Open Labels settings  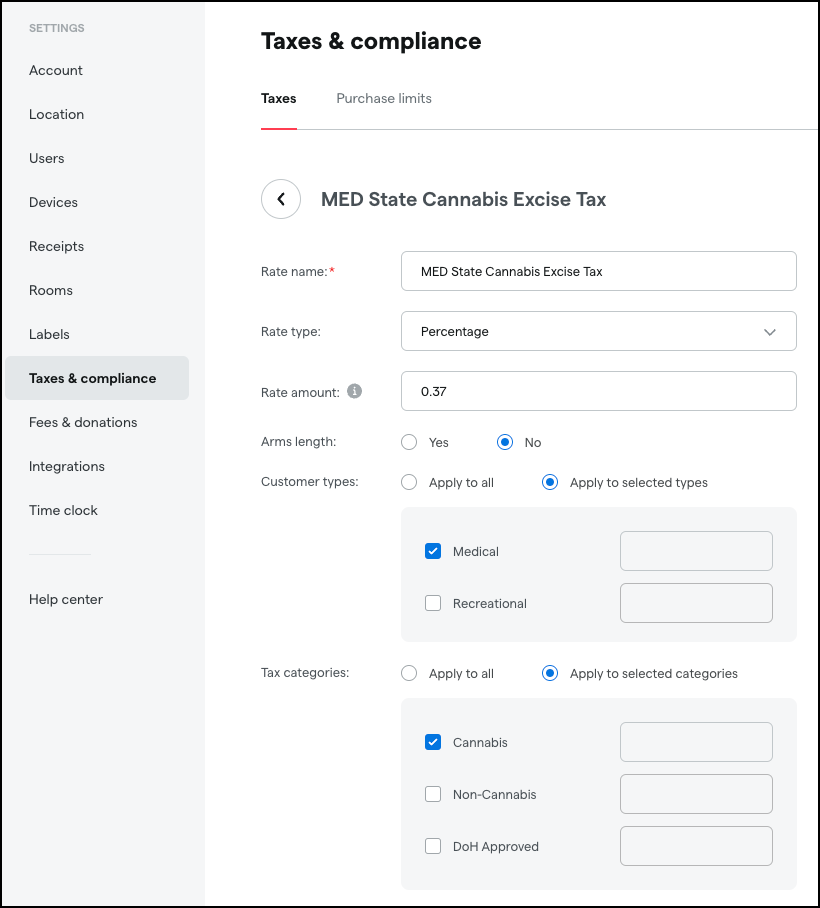(x=49, y=335)
